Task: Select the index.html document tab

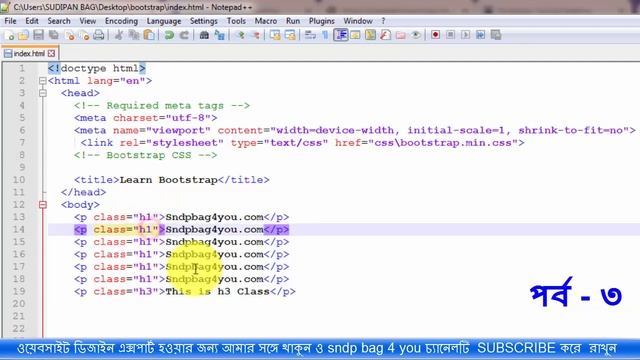Action: [x=29, y=53]
